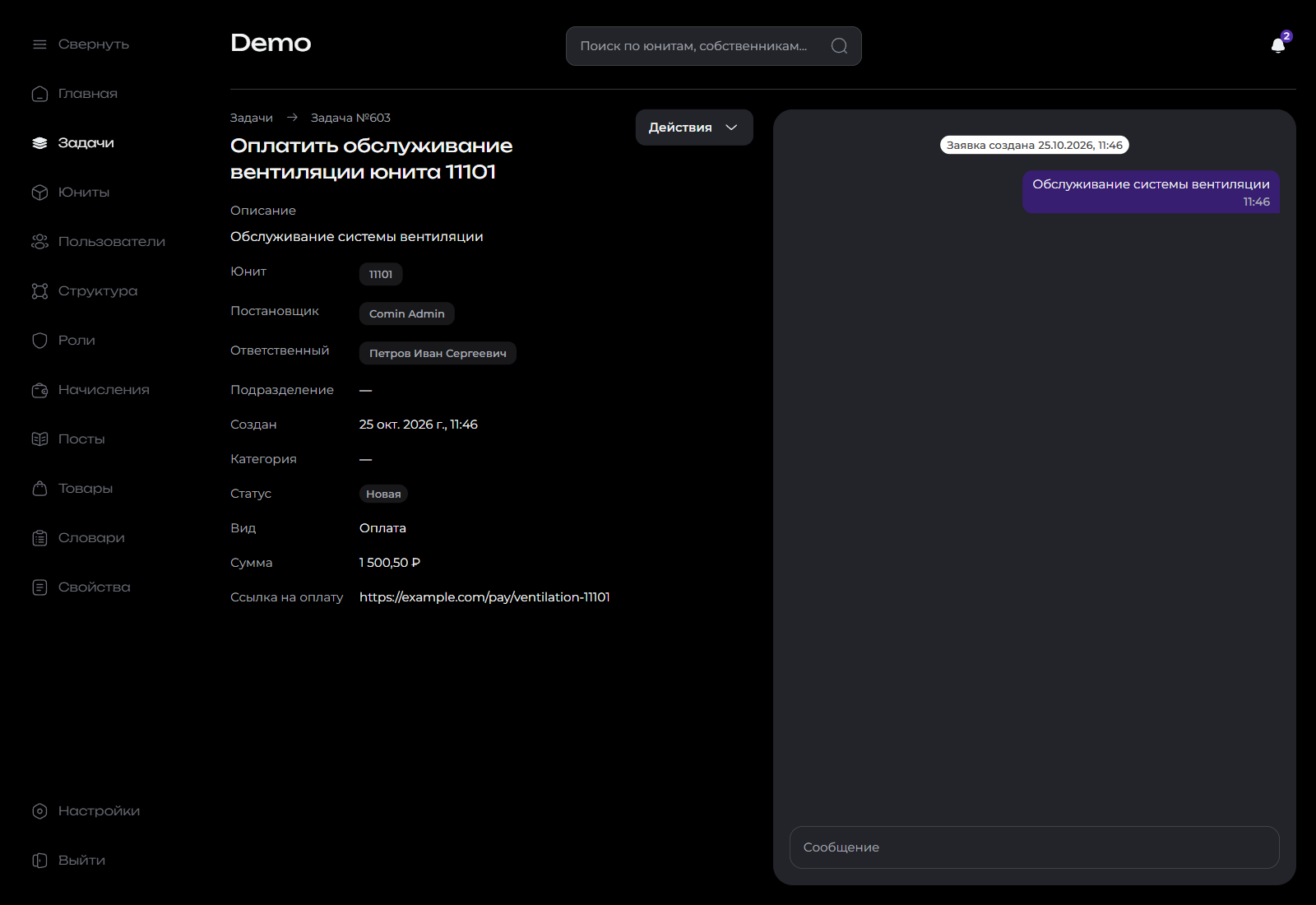Click the Роли shield icon
This screenshot has height=905, width=1316.
point(39,341)
